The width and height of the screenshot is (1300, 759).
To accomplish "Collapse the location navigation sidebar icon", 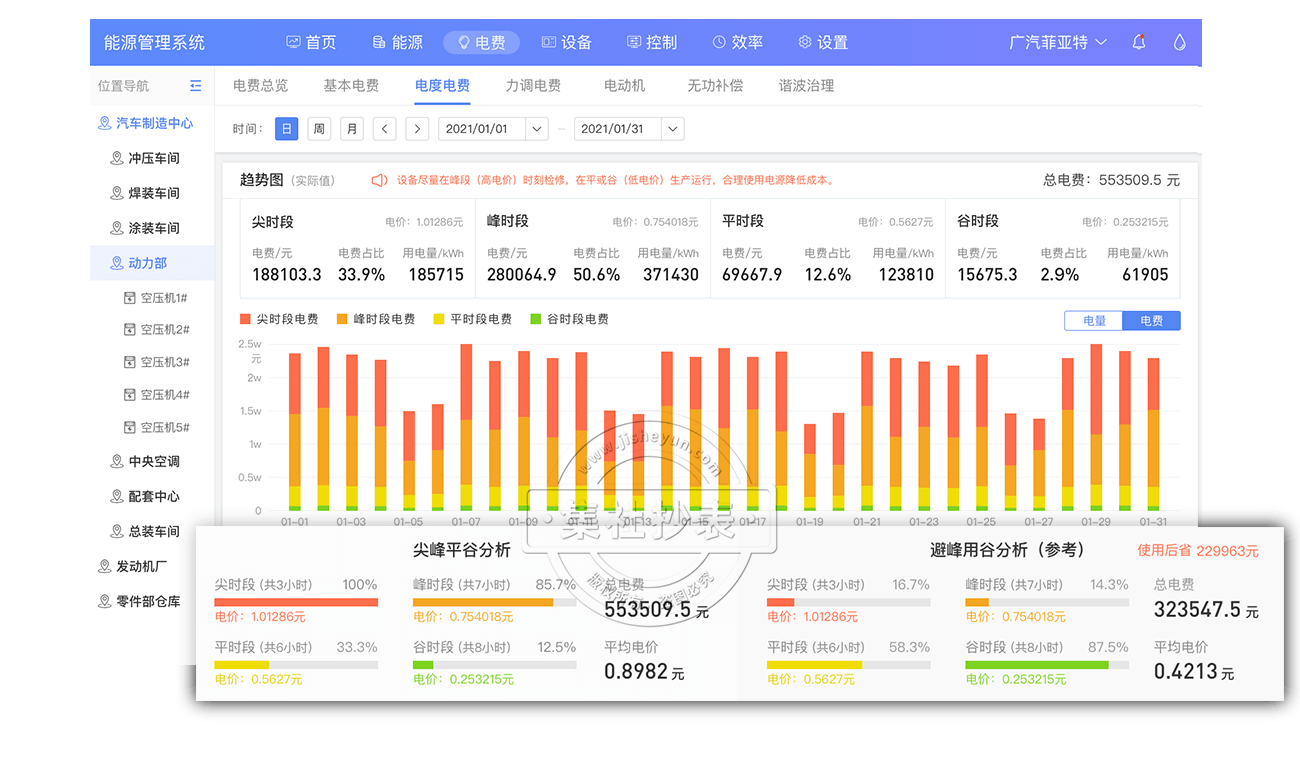I will pyautogui.click(x=195, y=86).
